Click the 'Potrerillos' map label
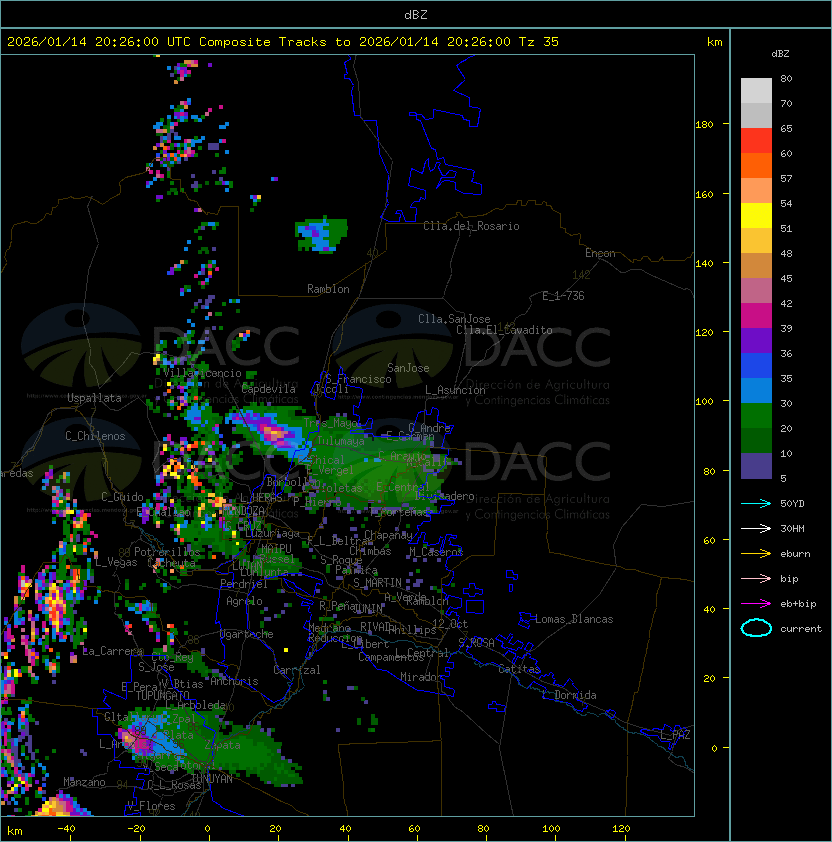The height and width of the screenshot is (842, 832). pos(167,552)
